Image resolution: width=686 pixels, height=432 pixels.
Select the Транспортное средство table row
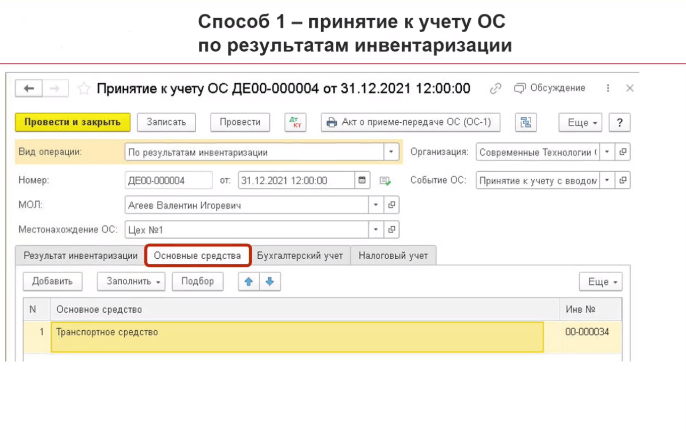tap(297, 336)
